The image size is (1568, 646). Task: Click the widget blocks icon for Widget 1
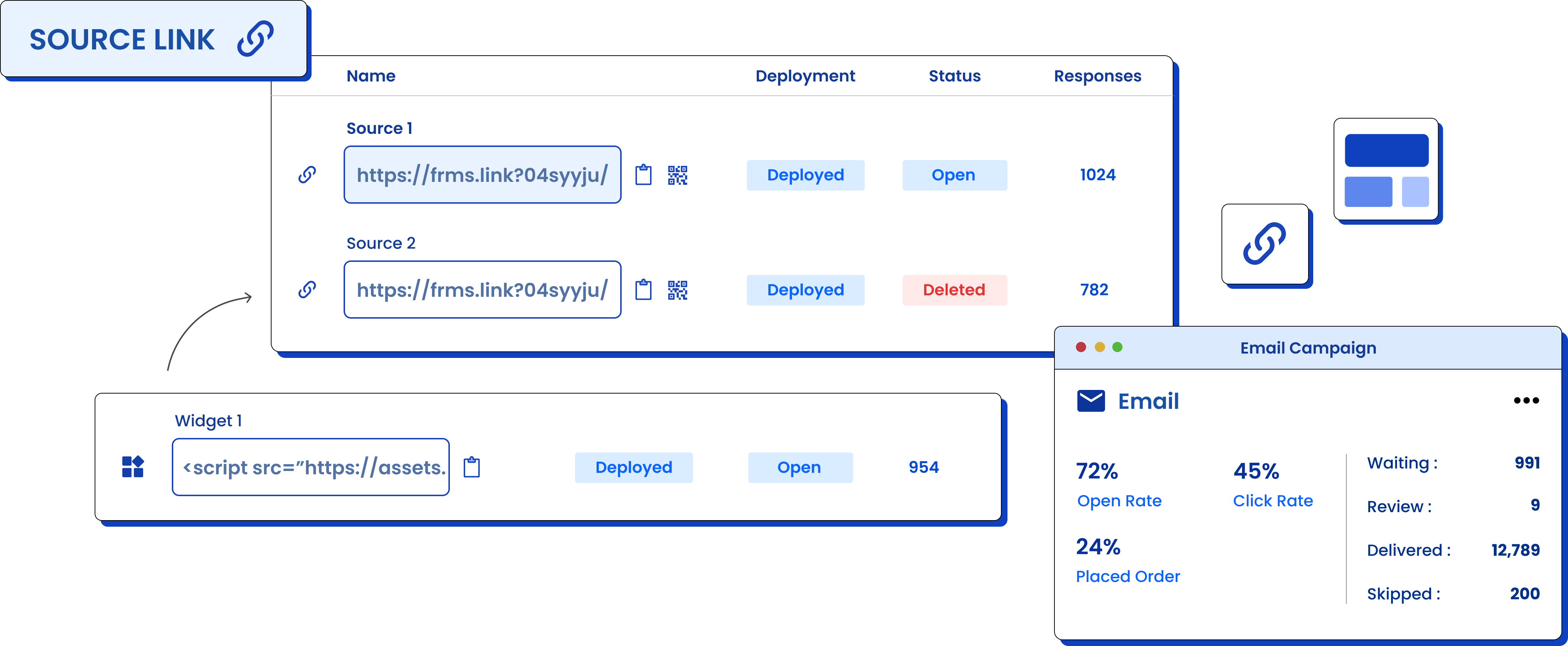133,467
